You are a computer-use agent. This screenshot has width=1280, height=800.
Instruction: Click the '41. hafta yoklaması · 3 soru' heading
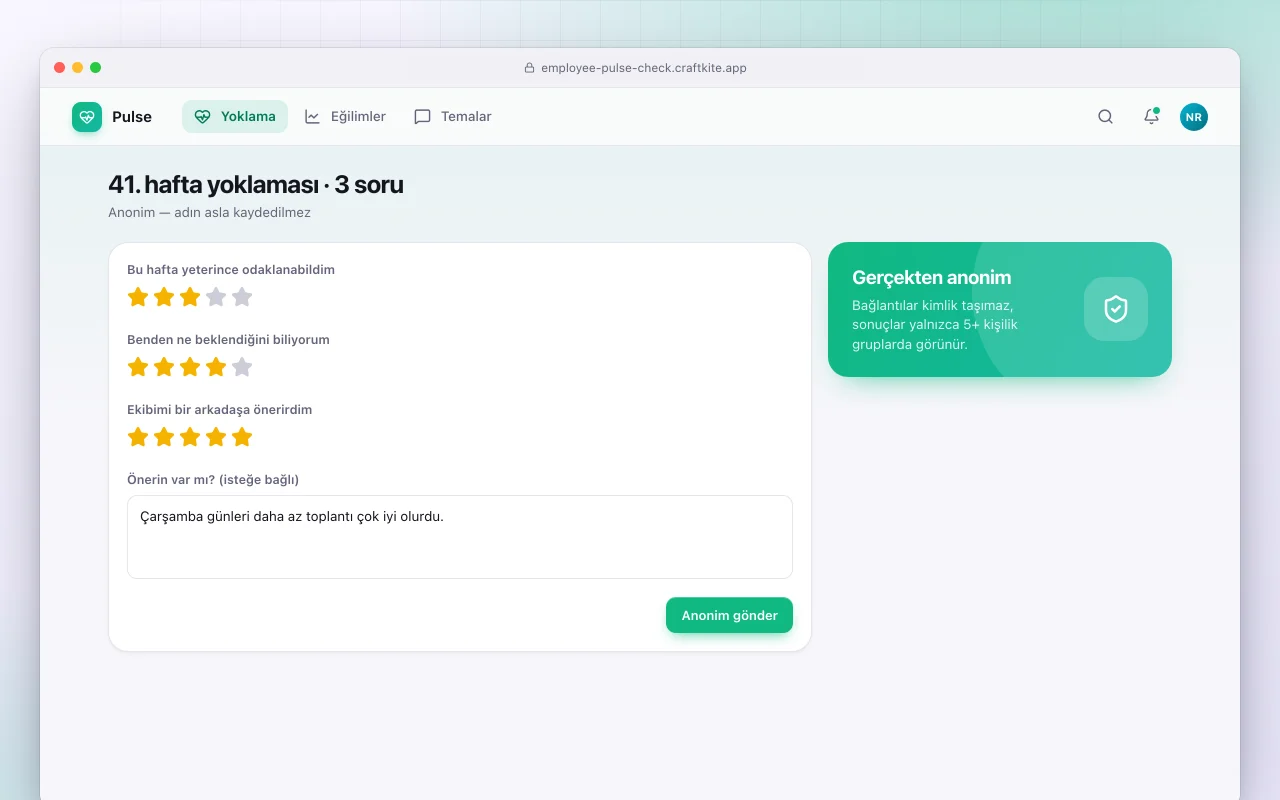[256, 185]
